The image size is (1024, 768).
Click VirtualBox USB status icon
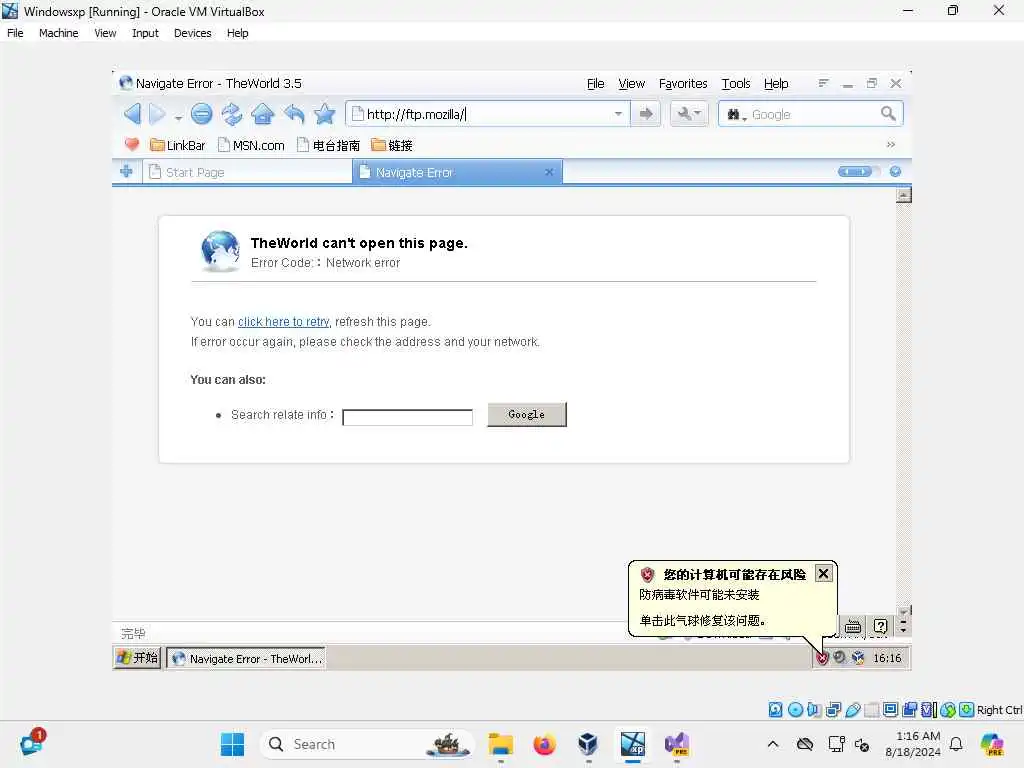(852, 710)
